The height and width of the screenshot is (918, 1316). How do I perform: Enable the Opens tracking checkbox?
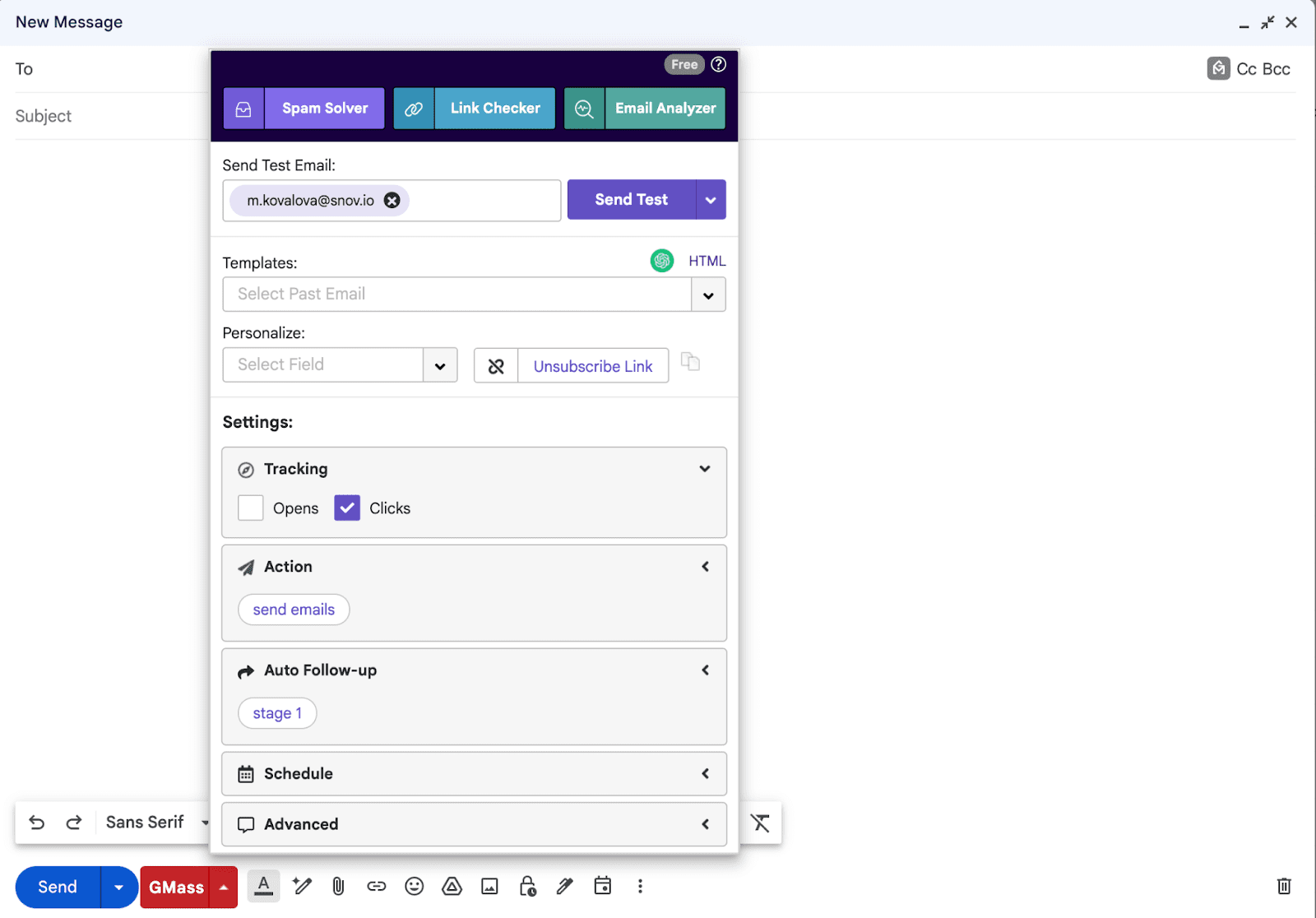251,508
